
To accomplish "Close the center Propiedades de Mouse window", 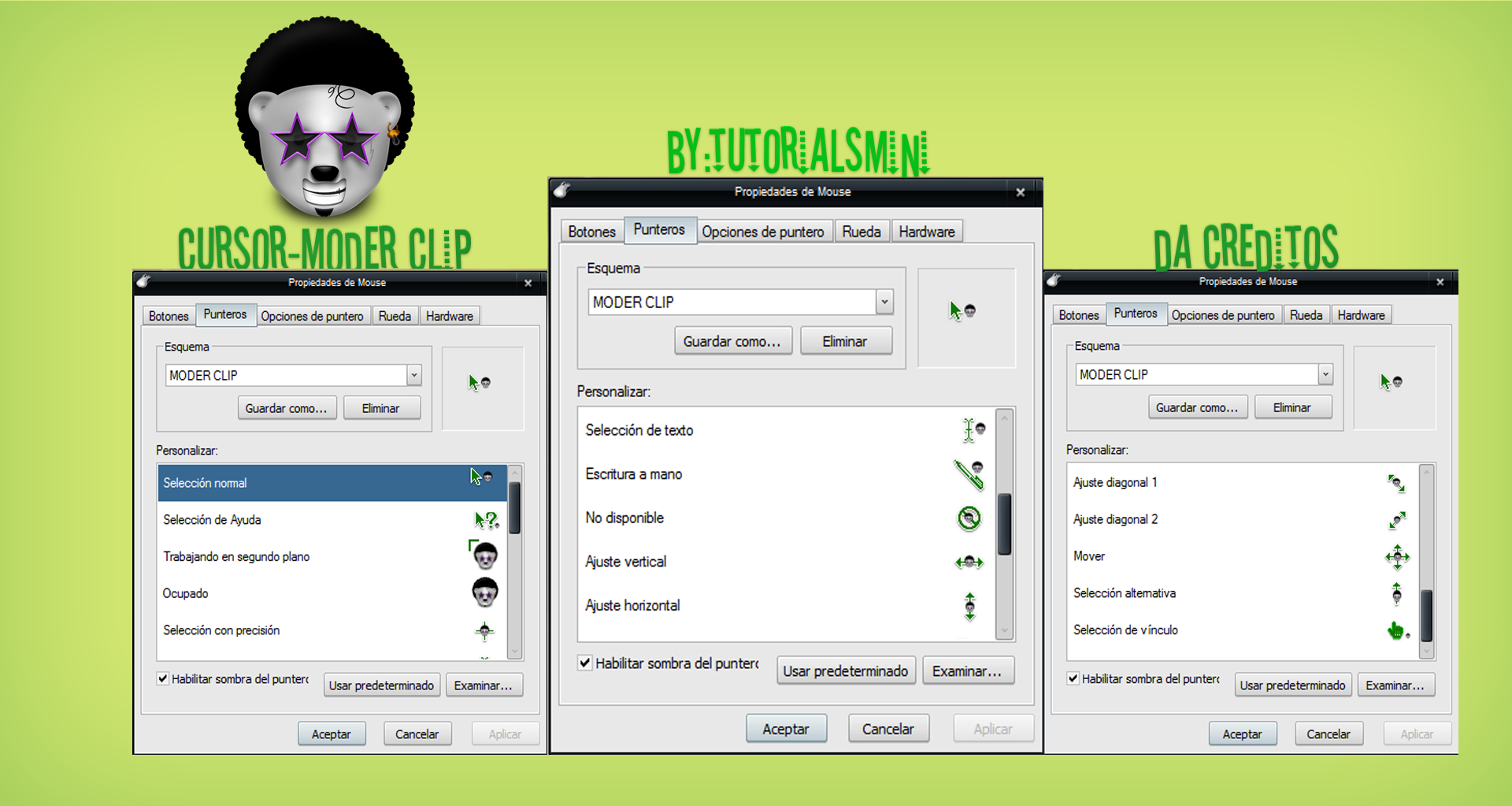I will (1021, 191).
